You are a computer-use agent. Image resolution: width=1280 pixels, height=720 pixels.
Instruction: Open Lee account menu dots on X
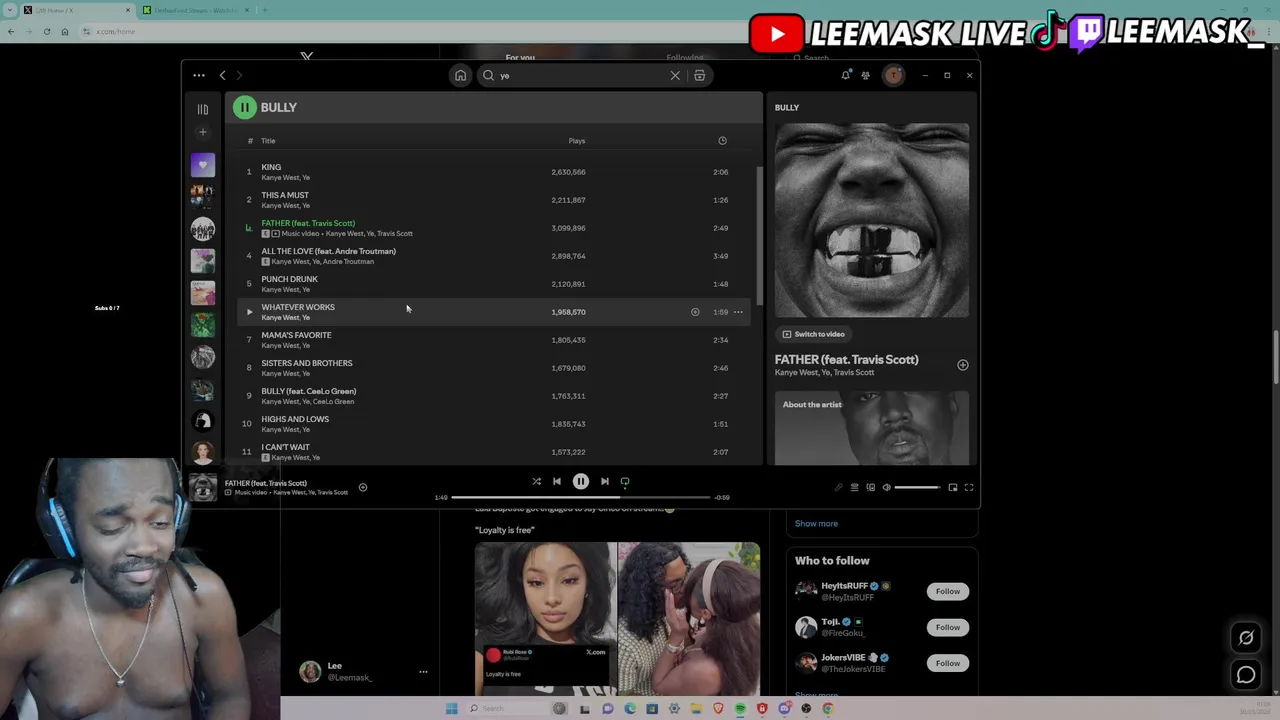[423, 672]
